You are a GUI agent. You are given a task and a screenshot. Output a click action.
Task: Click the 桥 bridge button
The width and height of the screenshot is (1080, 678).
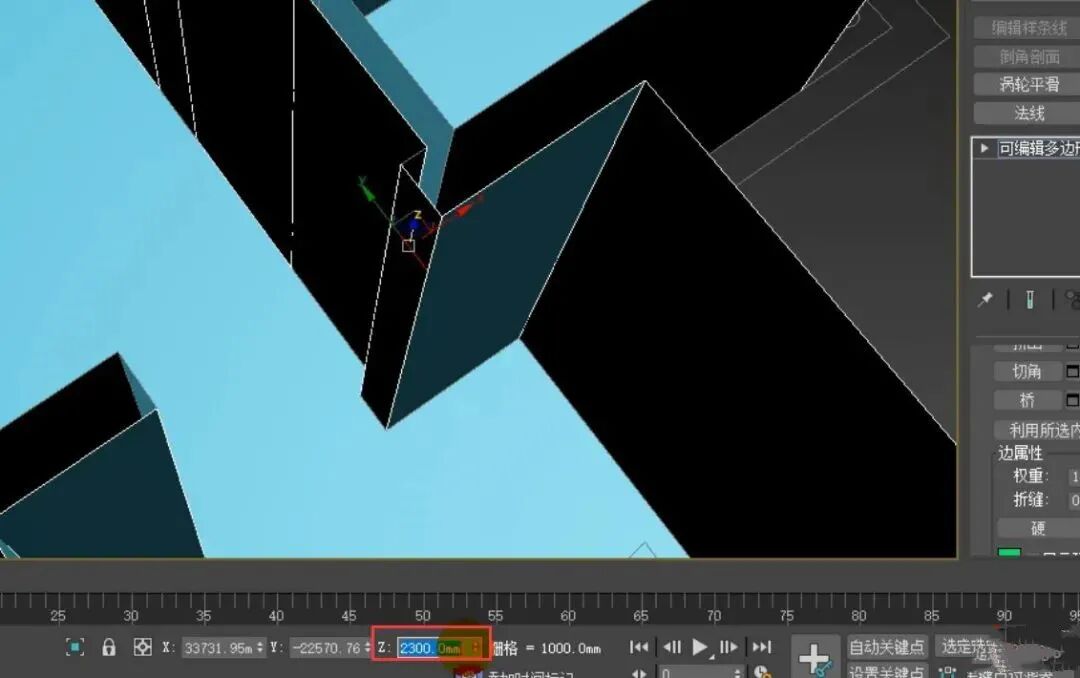pos(1027,400)
